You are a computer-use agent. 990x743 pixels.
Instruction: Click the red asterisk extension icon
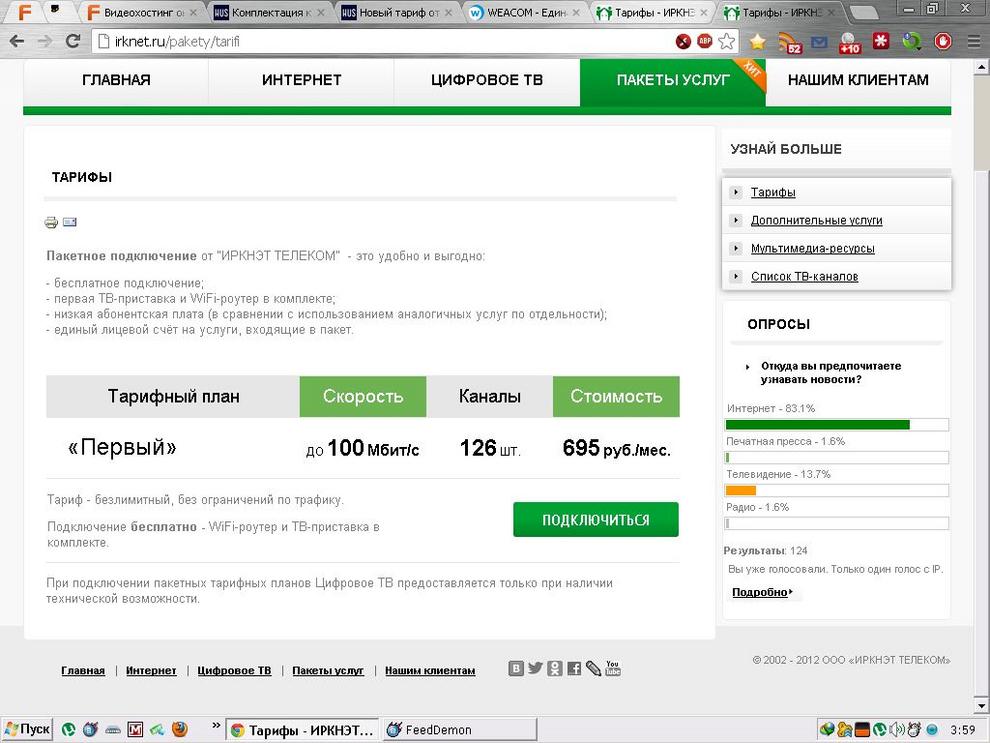coord(881,42)
